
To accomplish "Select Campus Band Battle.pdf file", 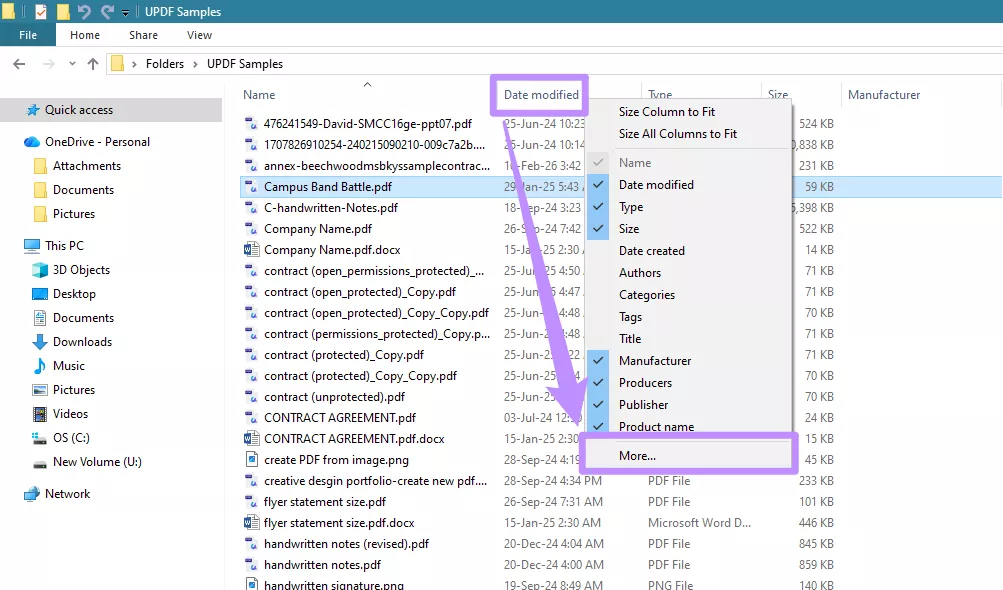I will click(x=328, y=187).
